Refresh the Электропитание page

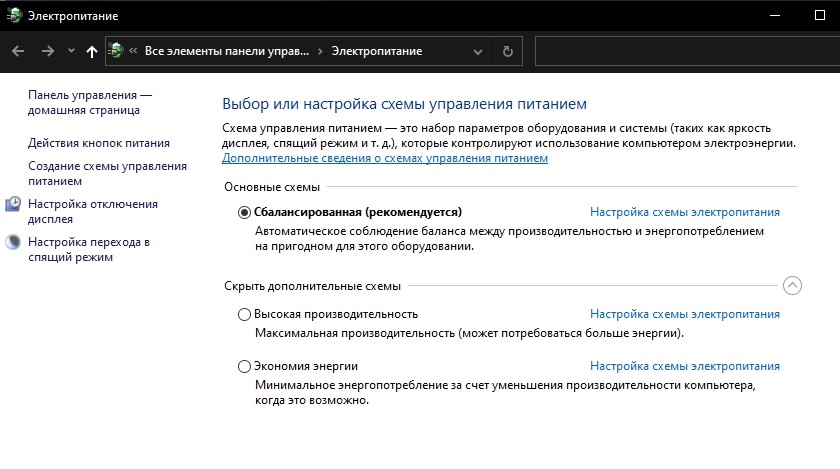[508, 51]
